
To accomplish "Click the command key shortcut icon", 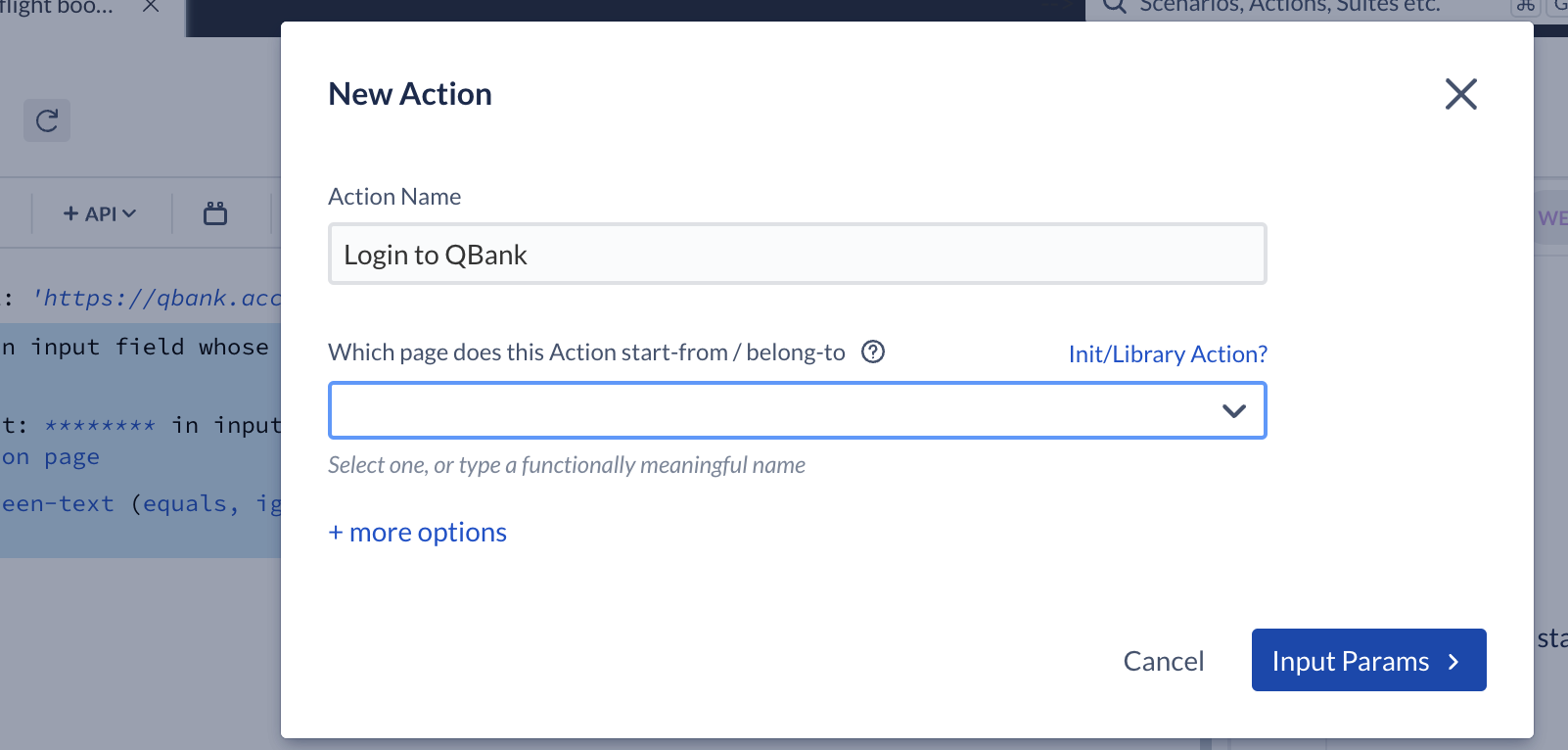I will pyautogui.click(x=1525, y=6).
